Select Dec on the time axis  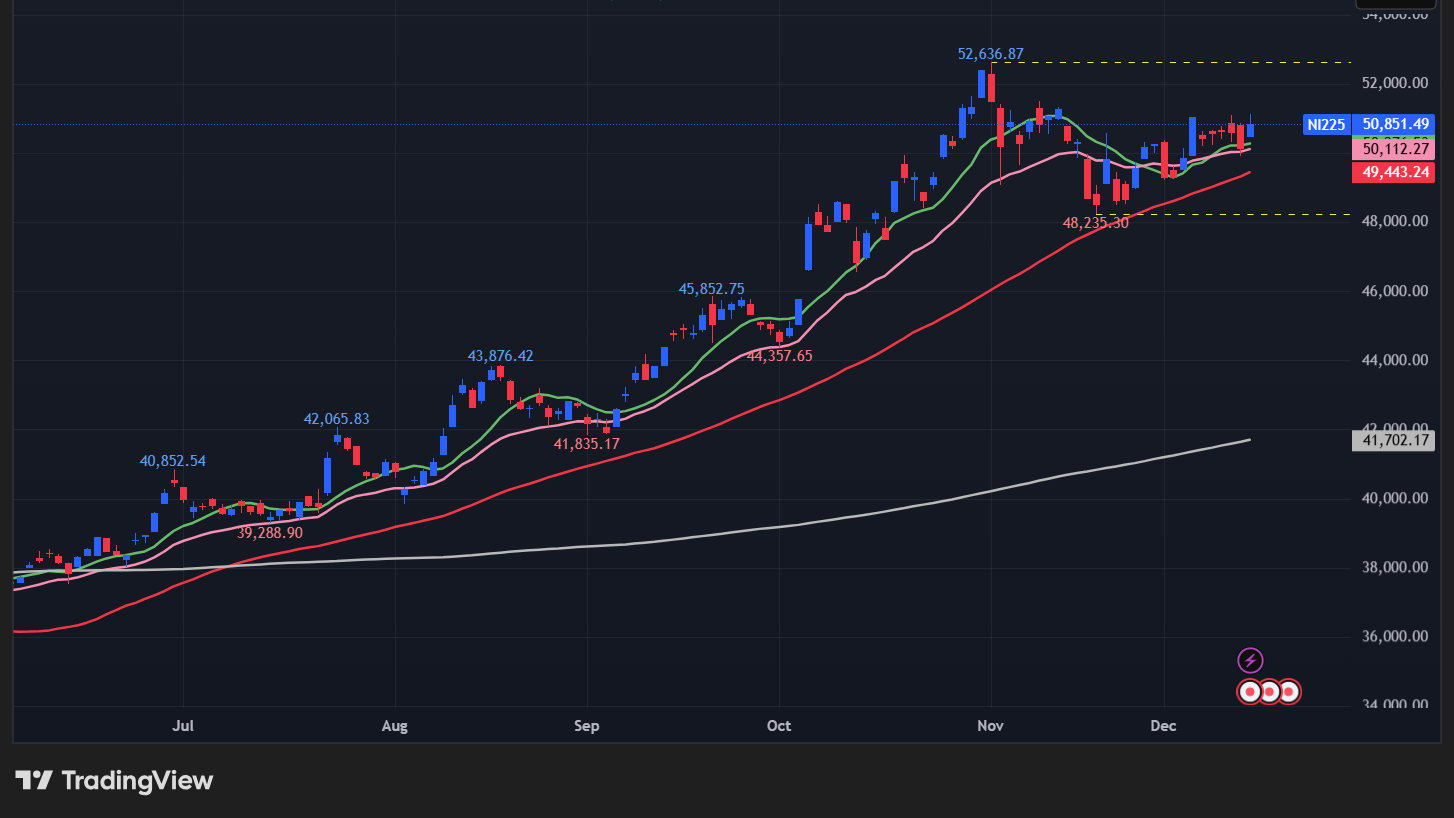tap(1163, 726)
